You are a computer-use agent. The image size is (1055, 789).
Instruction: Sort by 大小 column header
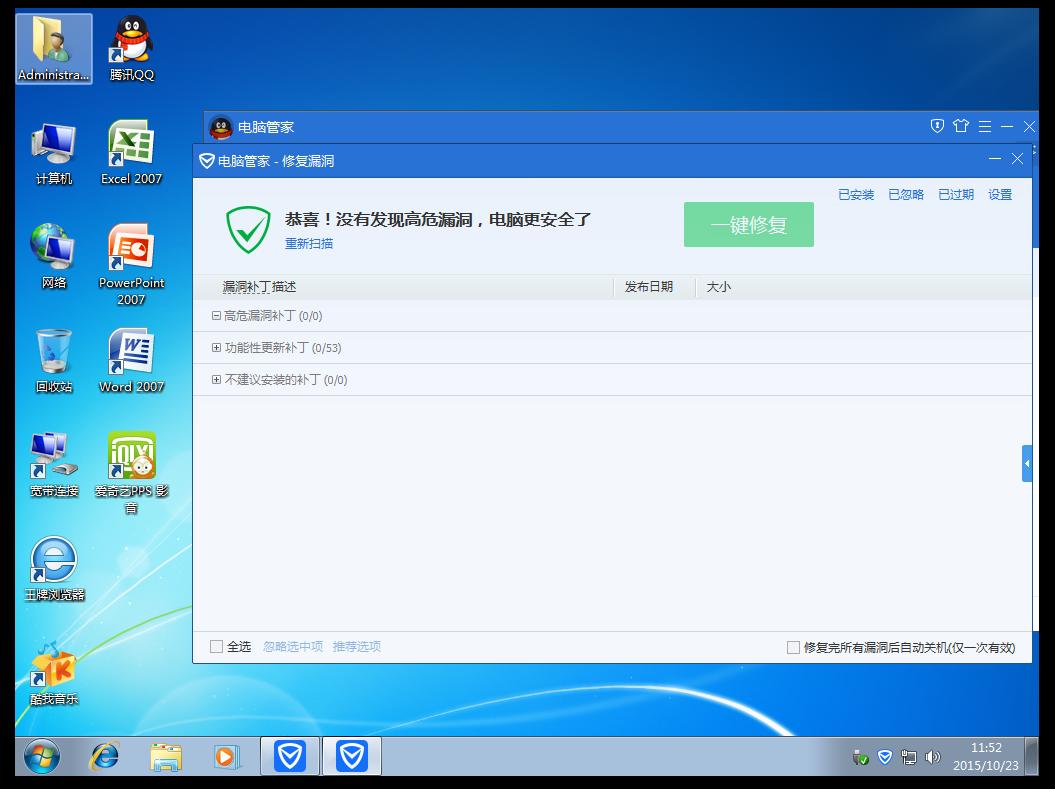[x=719, y=287]
